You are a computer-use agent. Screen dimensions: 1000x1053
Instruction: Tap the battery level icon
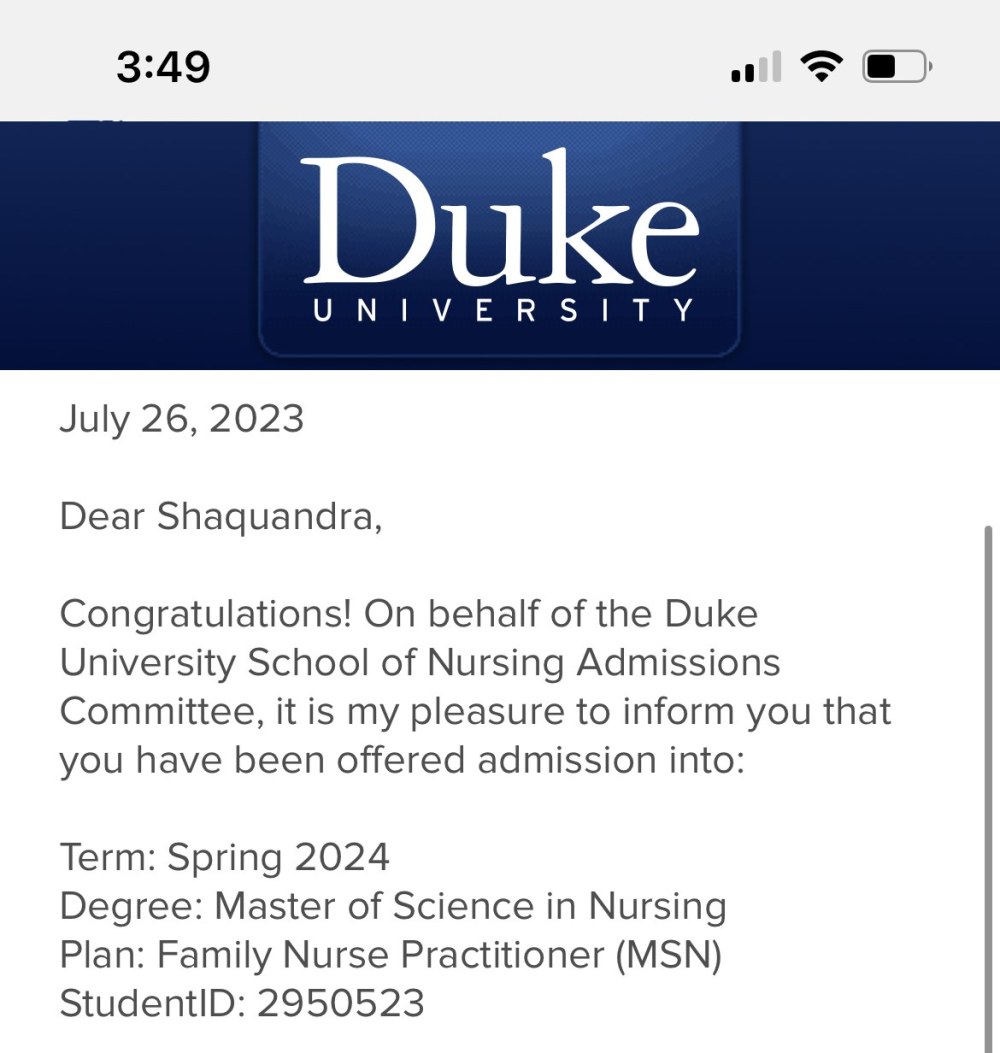coord(897,67)
